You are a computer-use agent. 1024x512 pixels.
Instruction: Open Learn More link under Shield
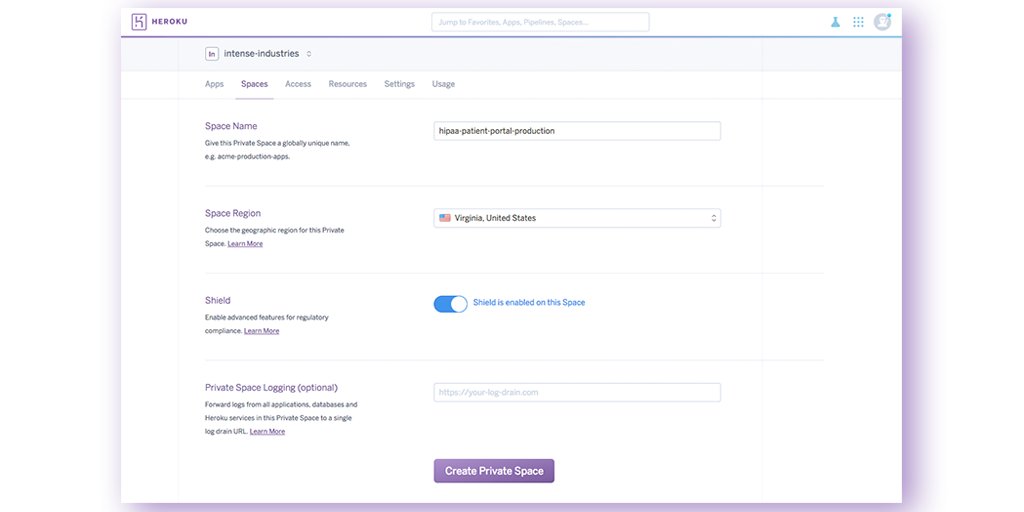[261, 331]
